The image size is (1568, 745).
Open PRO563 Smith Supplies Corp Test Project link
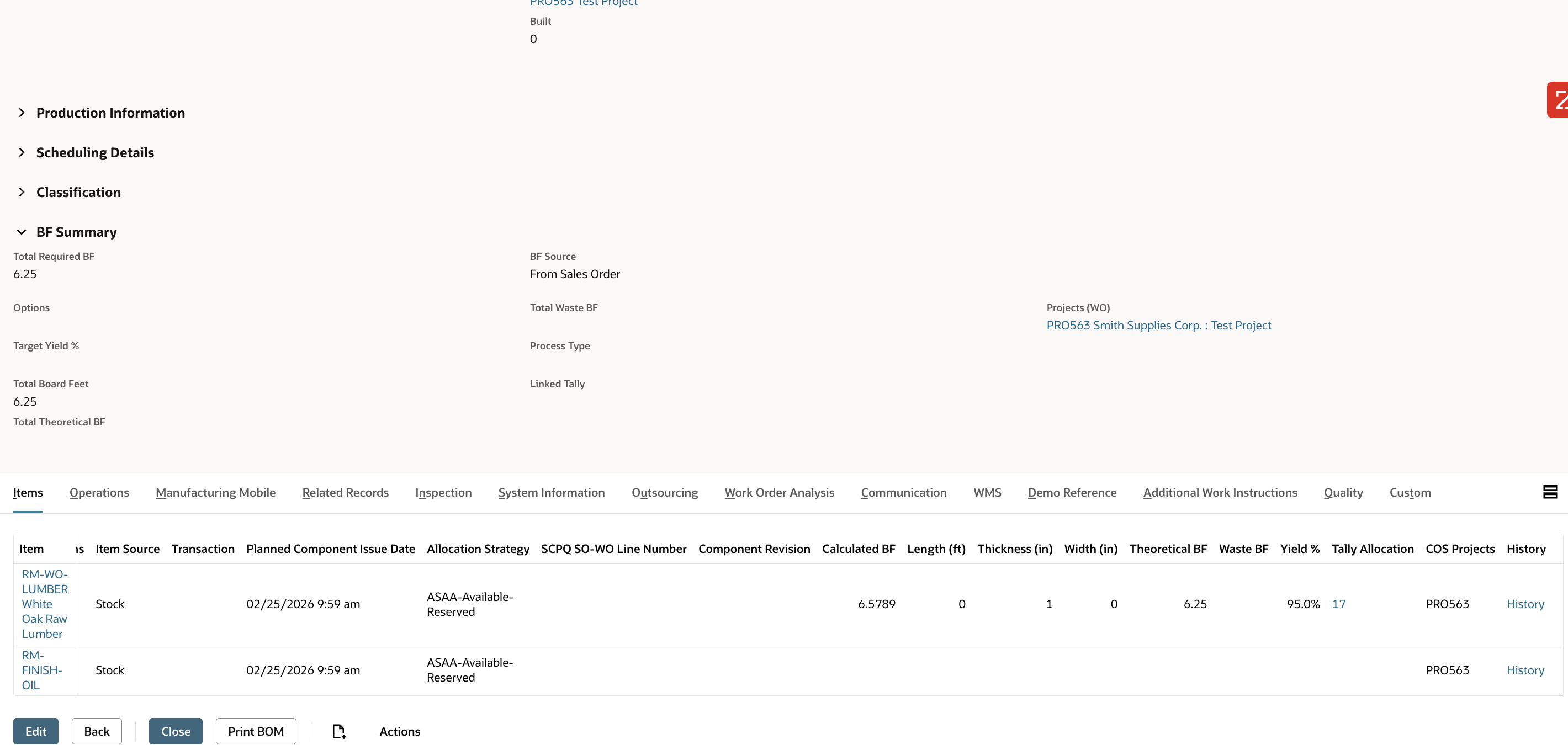tap(1158, 324)
